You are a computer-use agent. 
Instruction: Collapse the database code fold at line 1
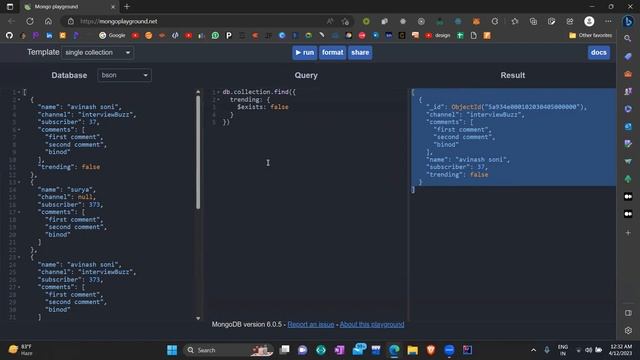19,92
